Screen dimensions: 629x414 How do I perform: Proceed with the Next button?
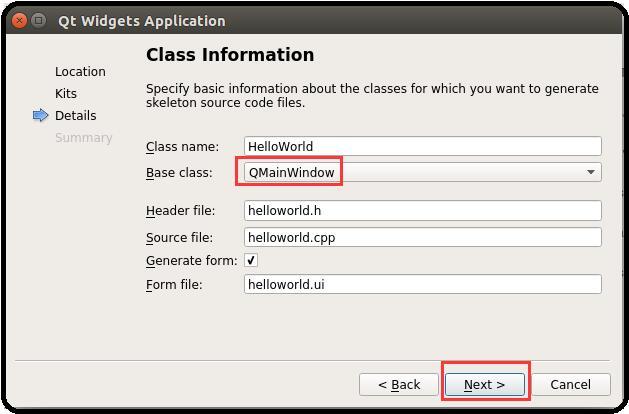485,384
